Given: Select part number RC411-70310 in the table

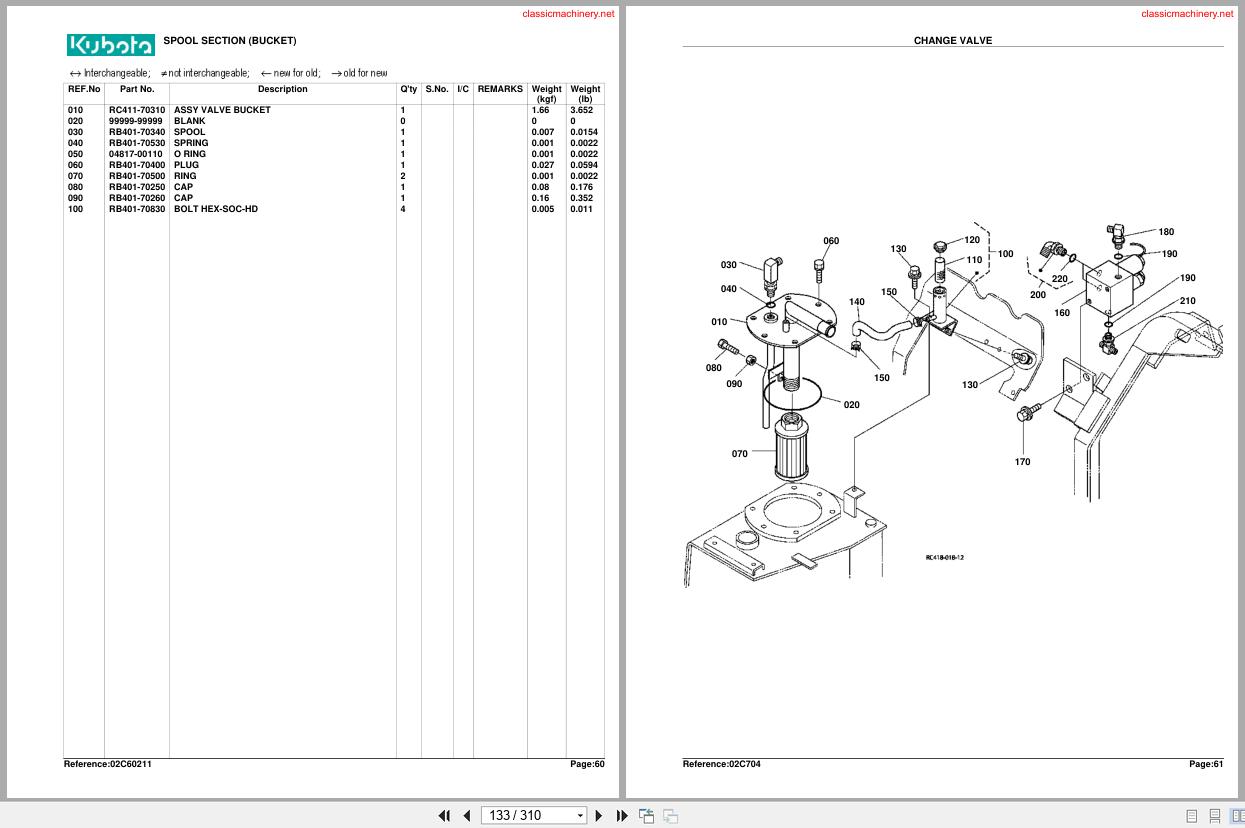Looking at the screenshot, I should pos(136,110).
